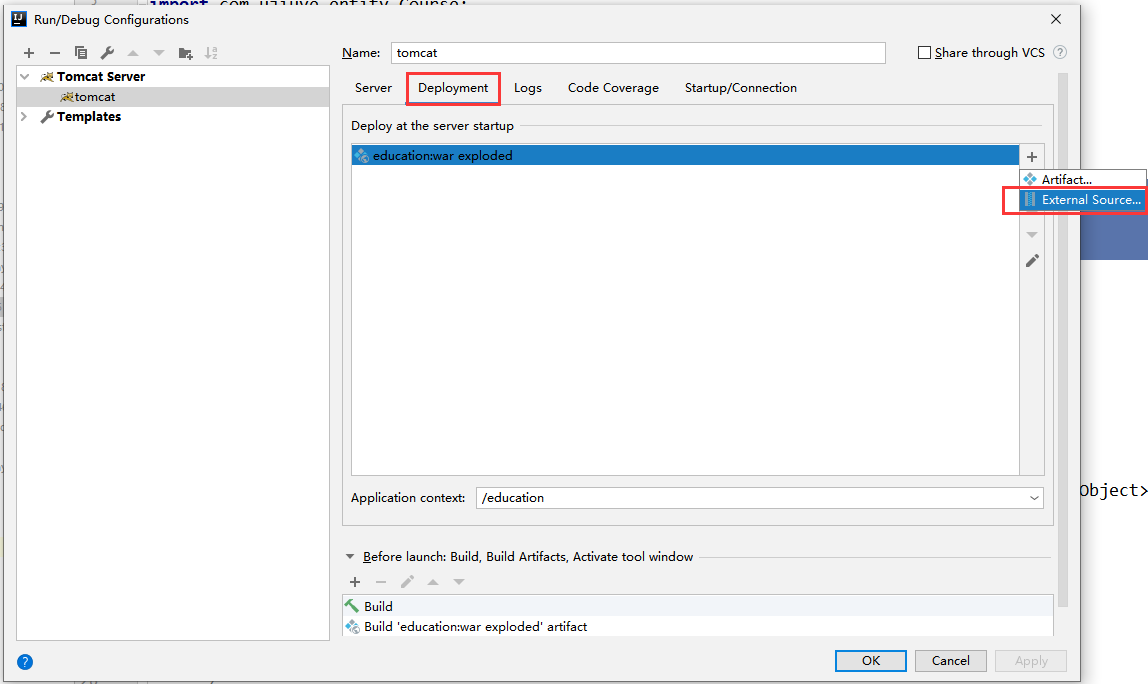Create new folder icon in left toolbar

185,53
